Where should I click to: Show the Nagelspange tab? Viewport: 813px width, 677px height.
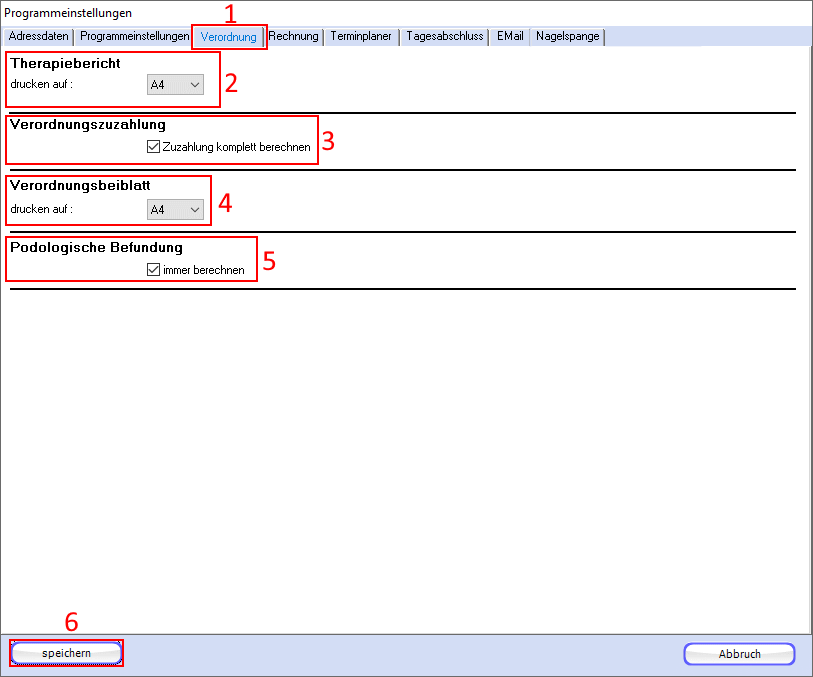[x=567, y=37]
